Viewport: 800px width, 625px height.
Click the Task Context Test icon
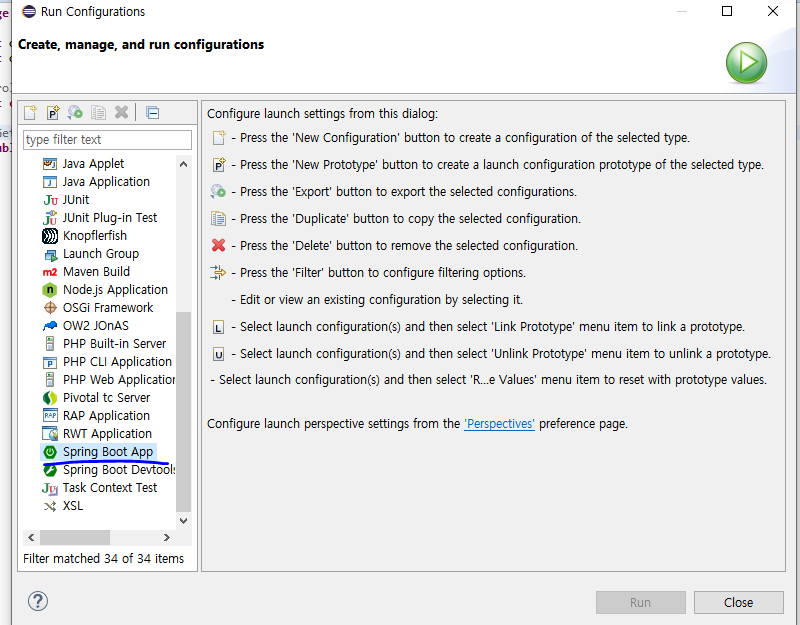pos(49,488)
